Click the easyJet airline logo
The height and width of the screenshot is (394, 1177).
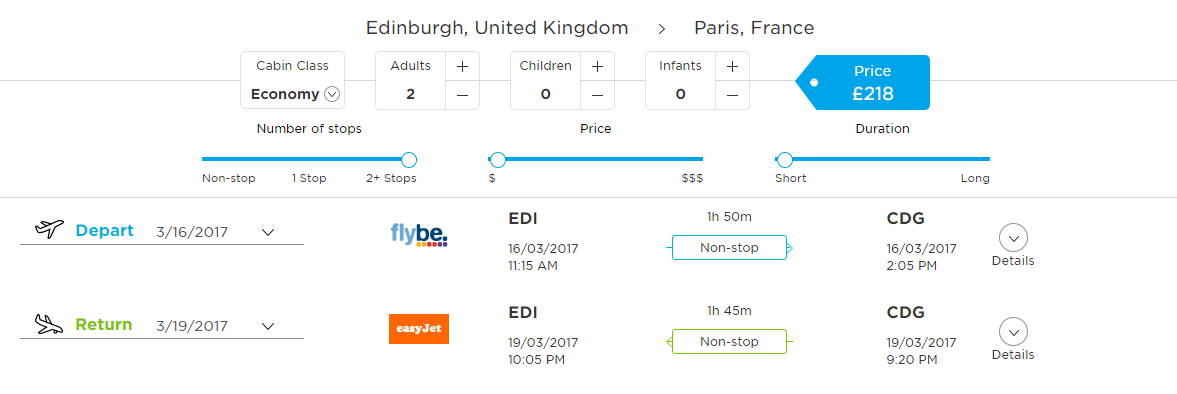coord(419,329)
